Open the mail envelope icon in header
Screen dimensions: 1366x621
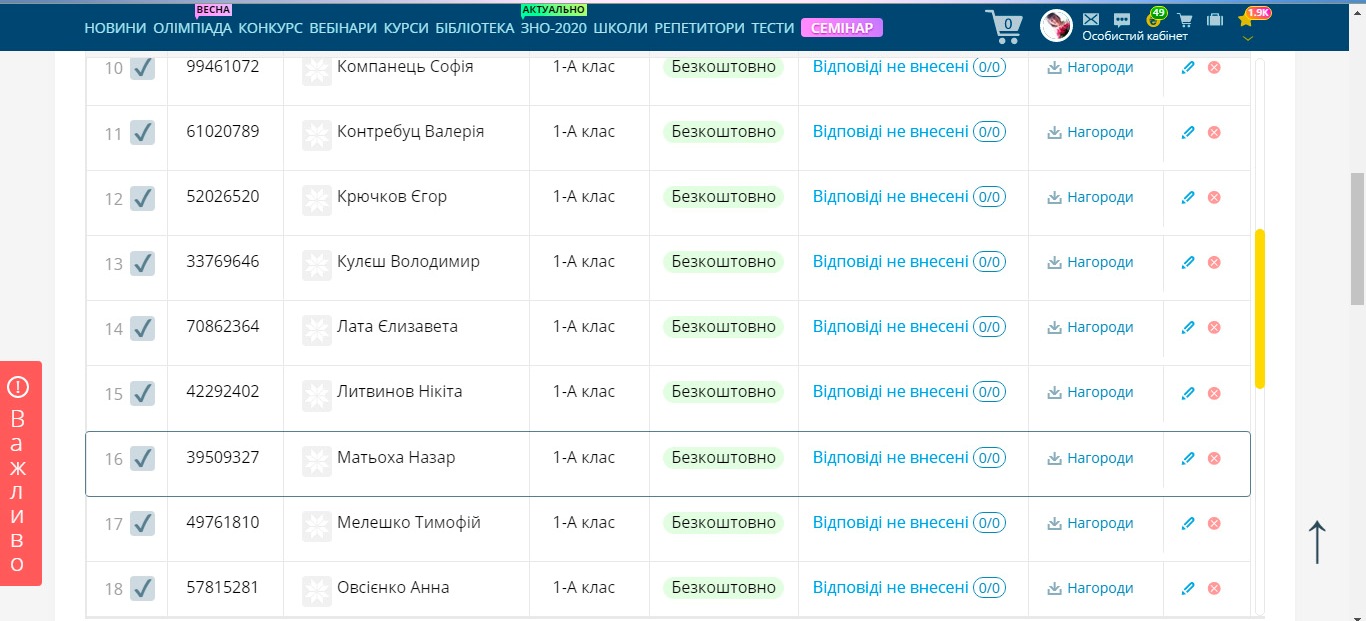pyautogui.click(x=1091, y=19)
